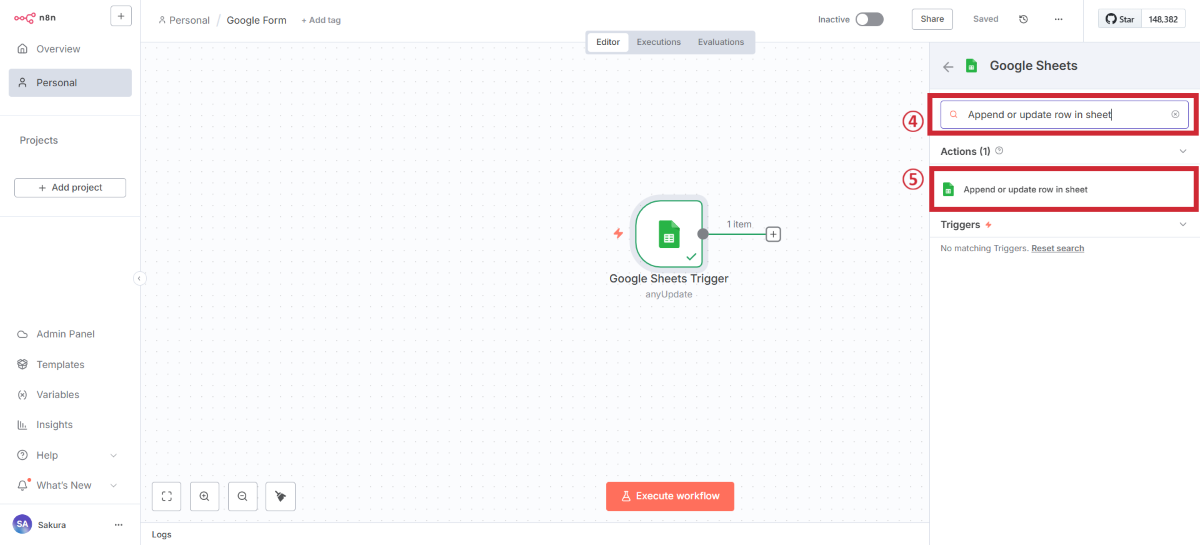Screen dimensions: 1200x545
Task: Collapse the Actions section
Action: point(1183,151)
